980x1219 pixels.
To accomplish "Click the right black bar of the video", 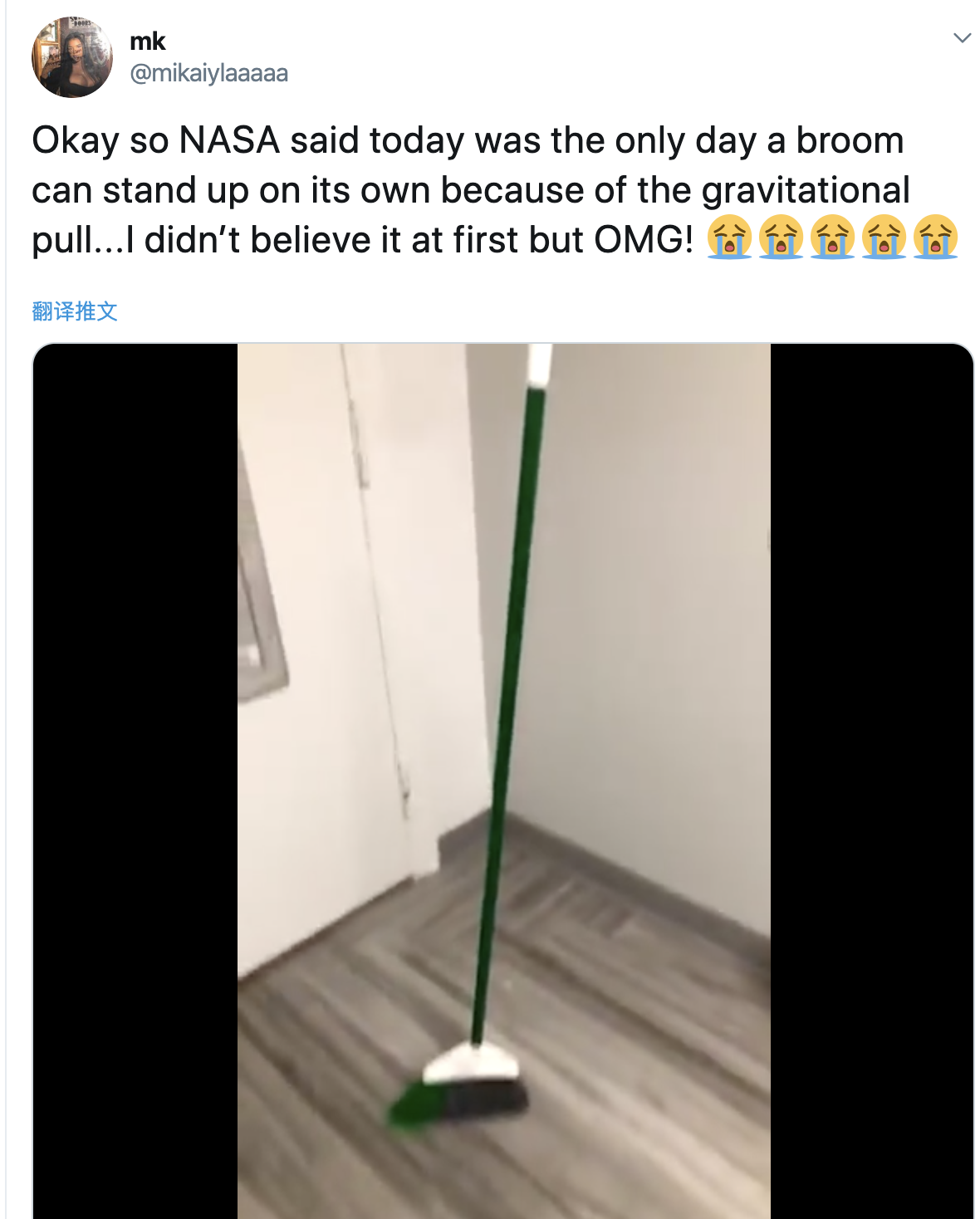I will [x=871, y=781].
